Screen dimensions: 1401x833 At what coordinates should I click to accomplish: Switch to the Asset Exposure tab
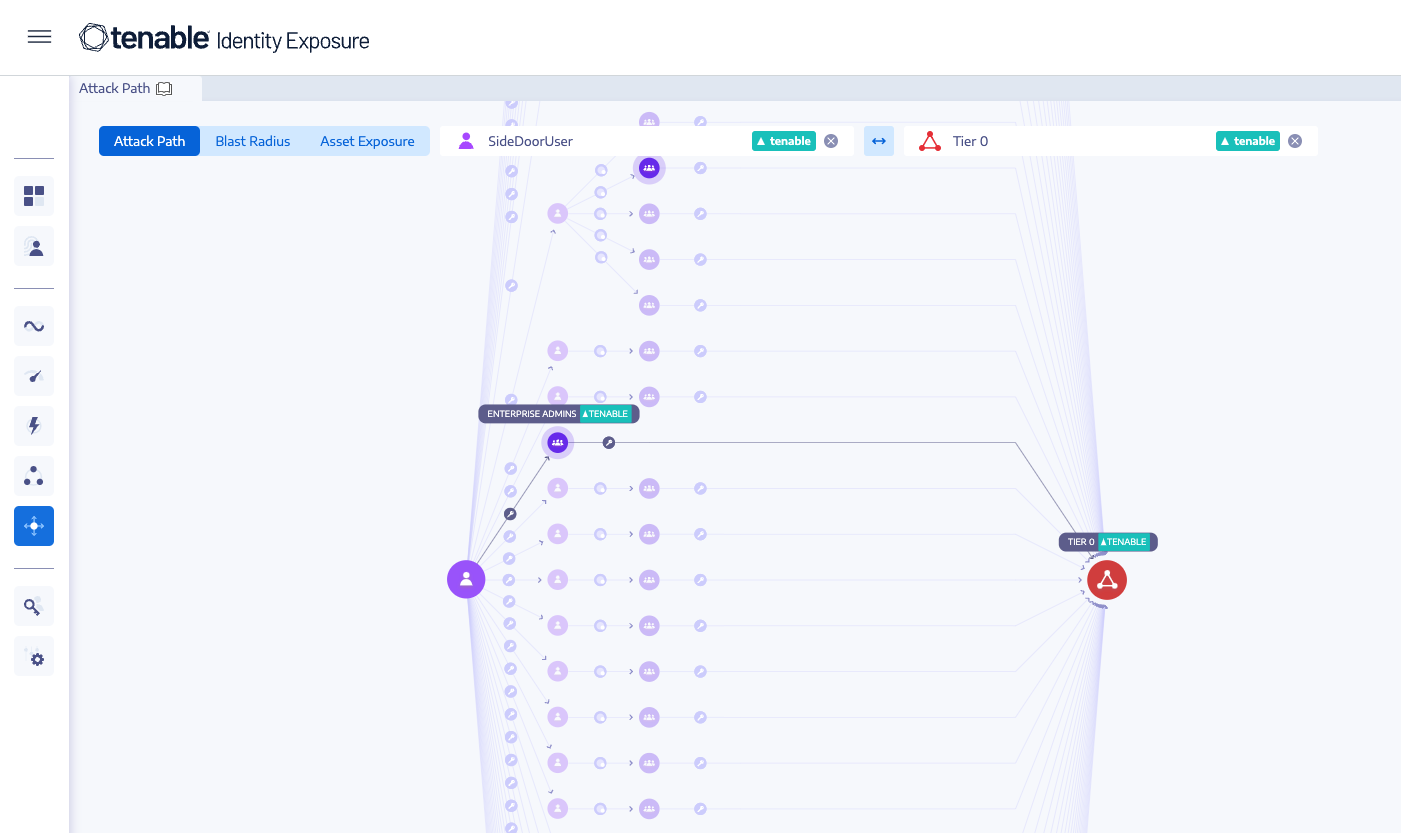367,141
